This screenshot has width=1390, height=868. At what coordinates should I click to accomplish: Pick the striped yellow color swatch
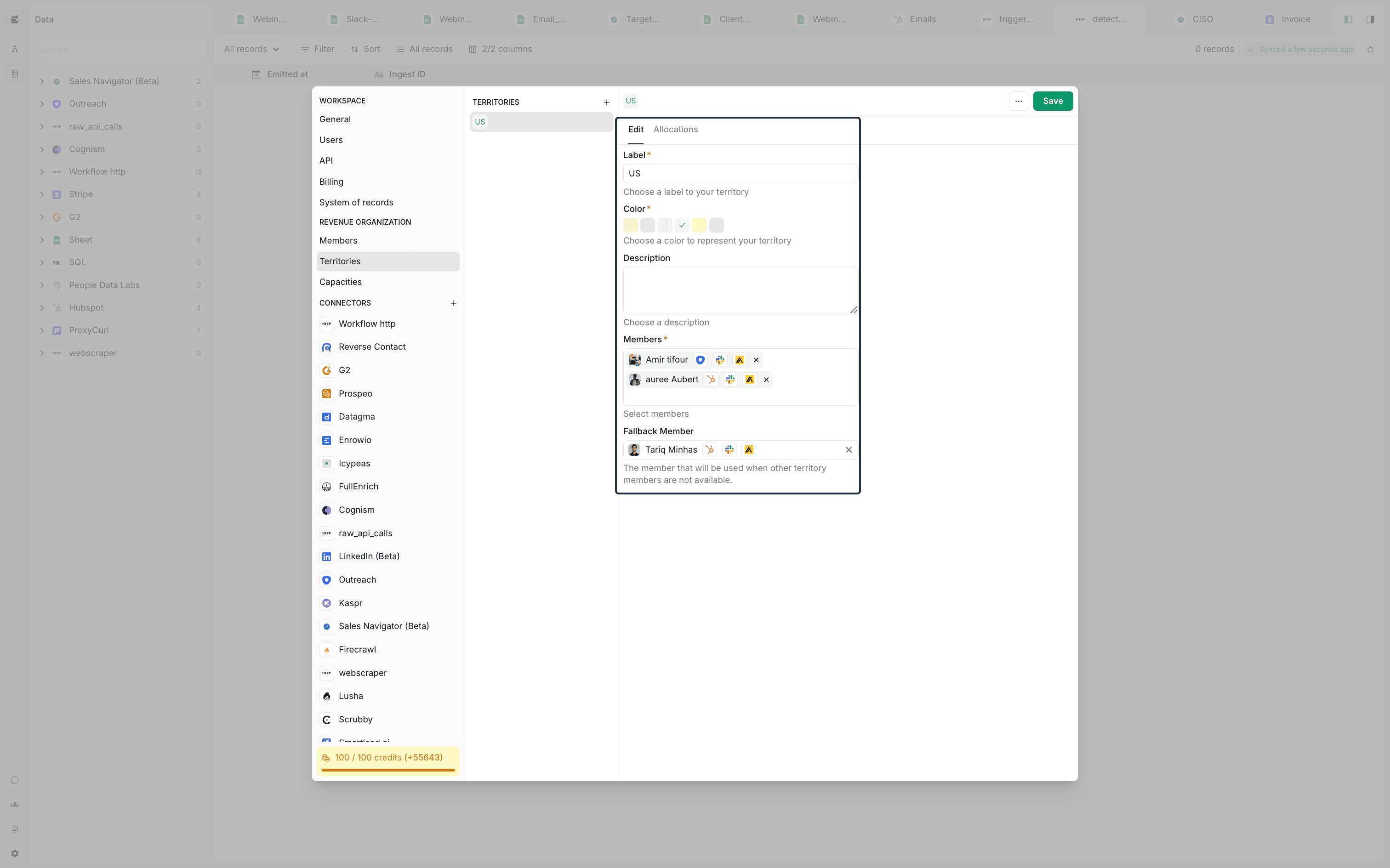pyautogui.click(x=630, y=225)
